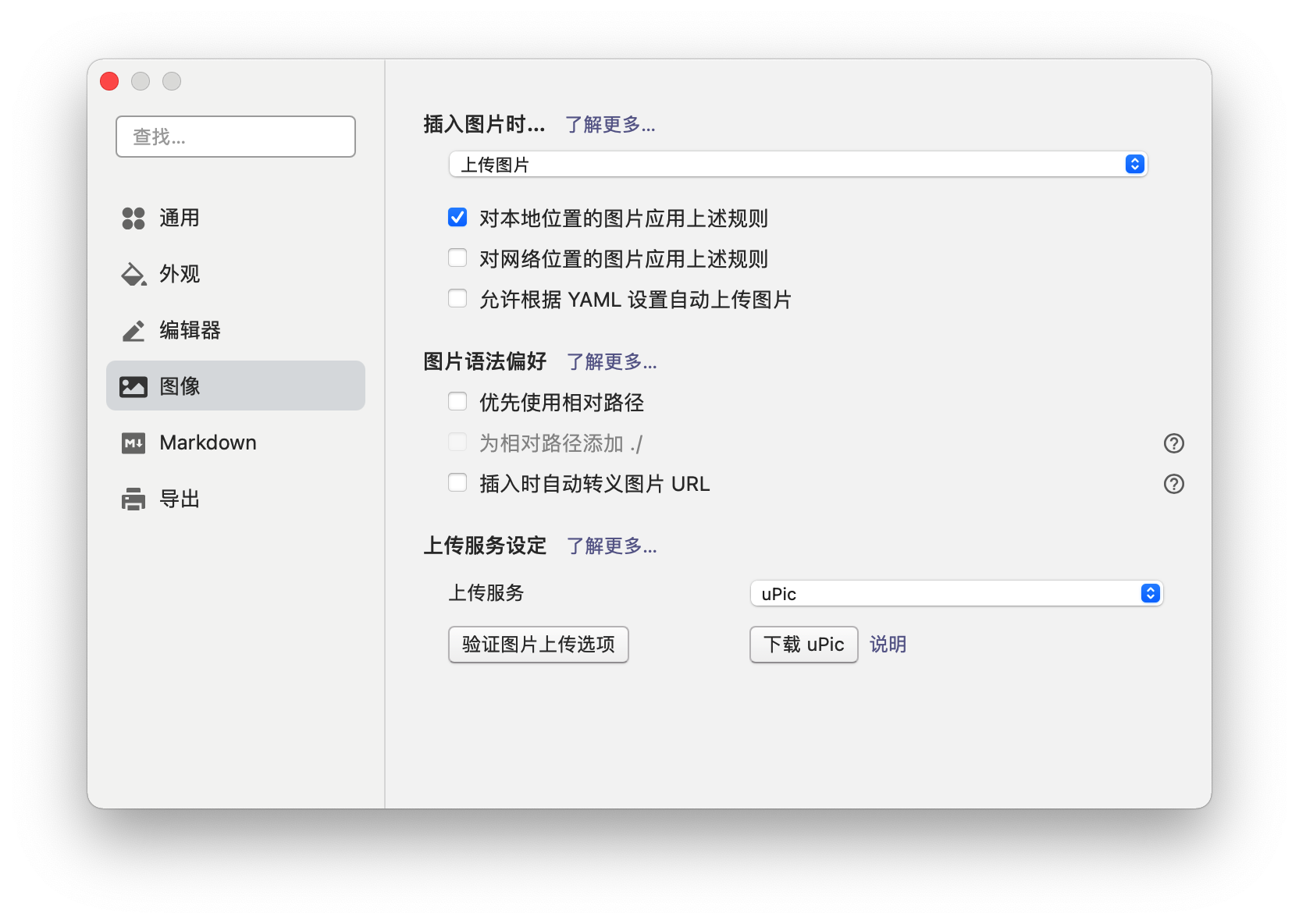Screen dimensions: 1299x924
Task: Select the 通用 settings icon in sidebar
Action: [133, 219]
